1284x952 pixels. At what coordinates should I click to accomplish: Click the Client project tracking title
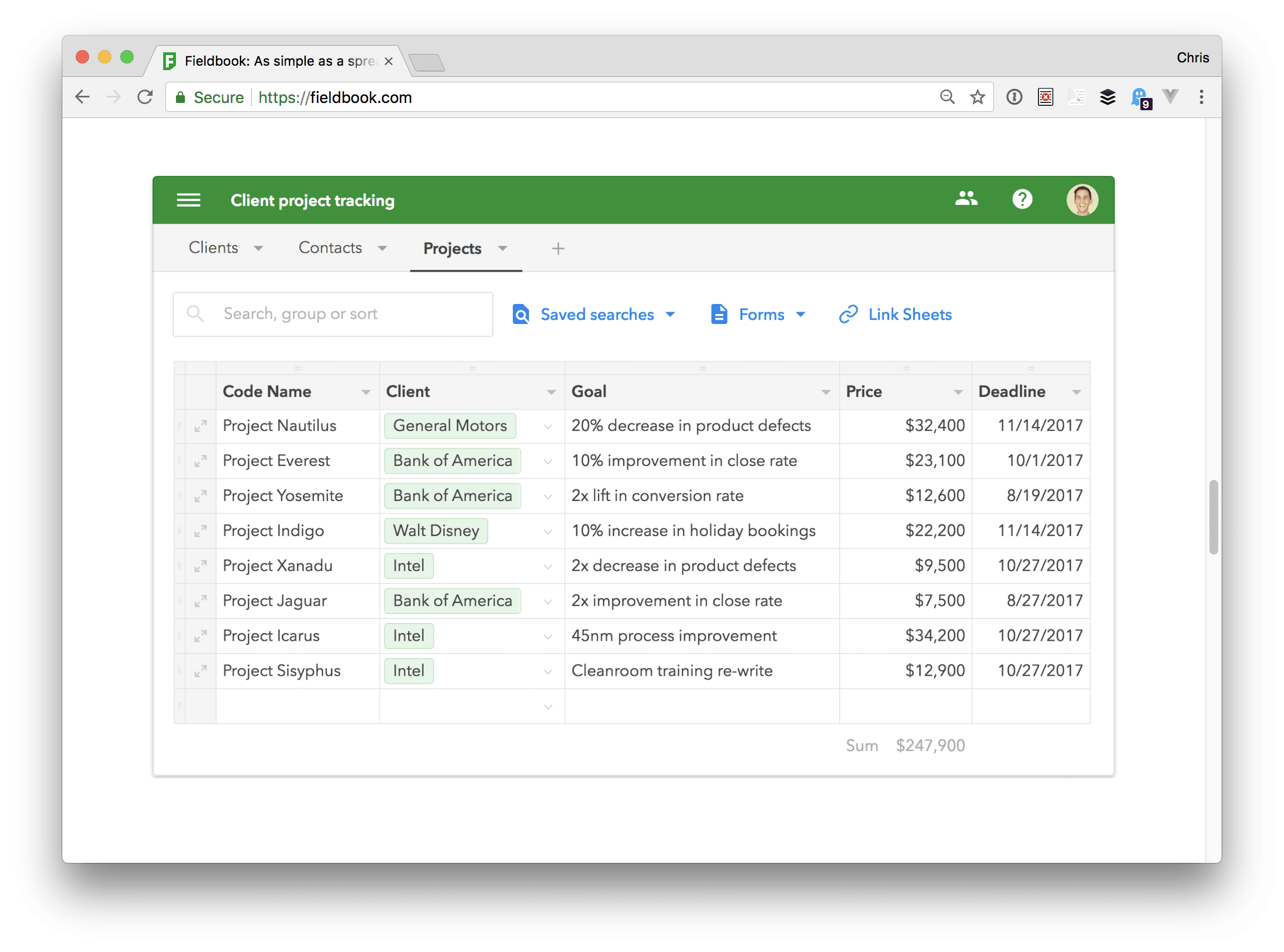tap(312, 200)
